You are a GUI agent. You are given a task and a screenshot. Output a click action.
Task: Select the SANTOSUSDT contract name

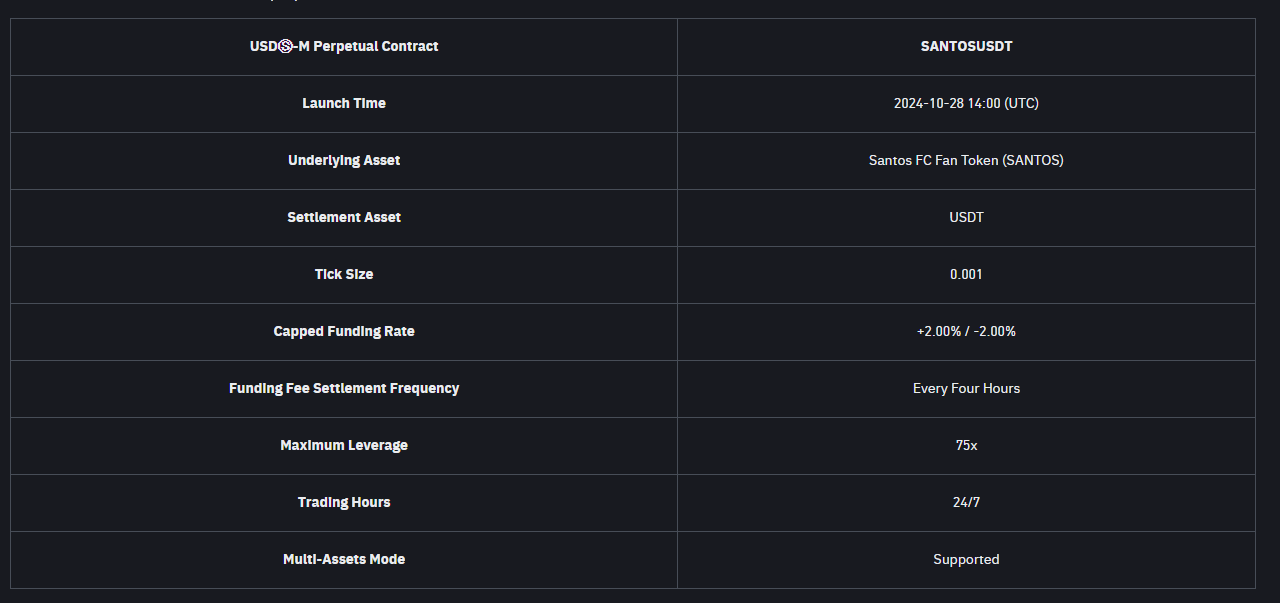pyautogui.click(x=966, y=46)
